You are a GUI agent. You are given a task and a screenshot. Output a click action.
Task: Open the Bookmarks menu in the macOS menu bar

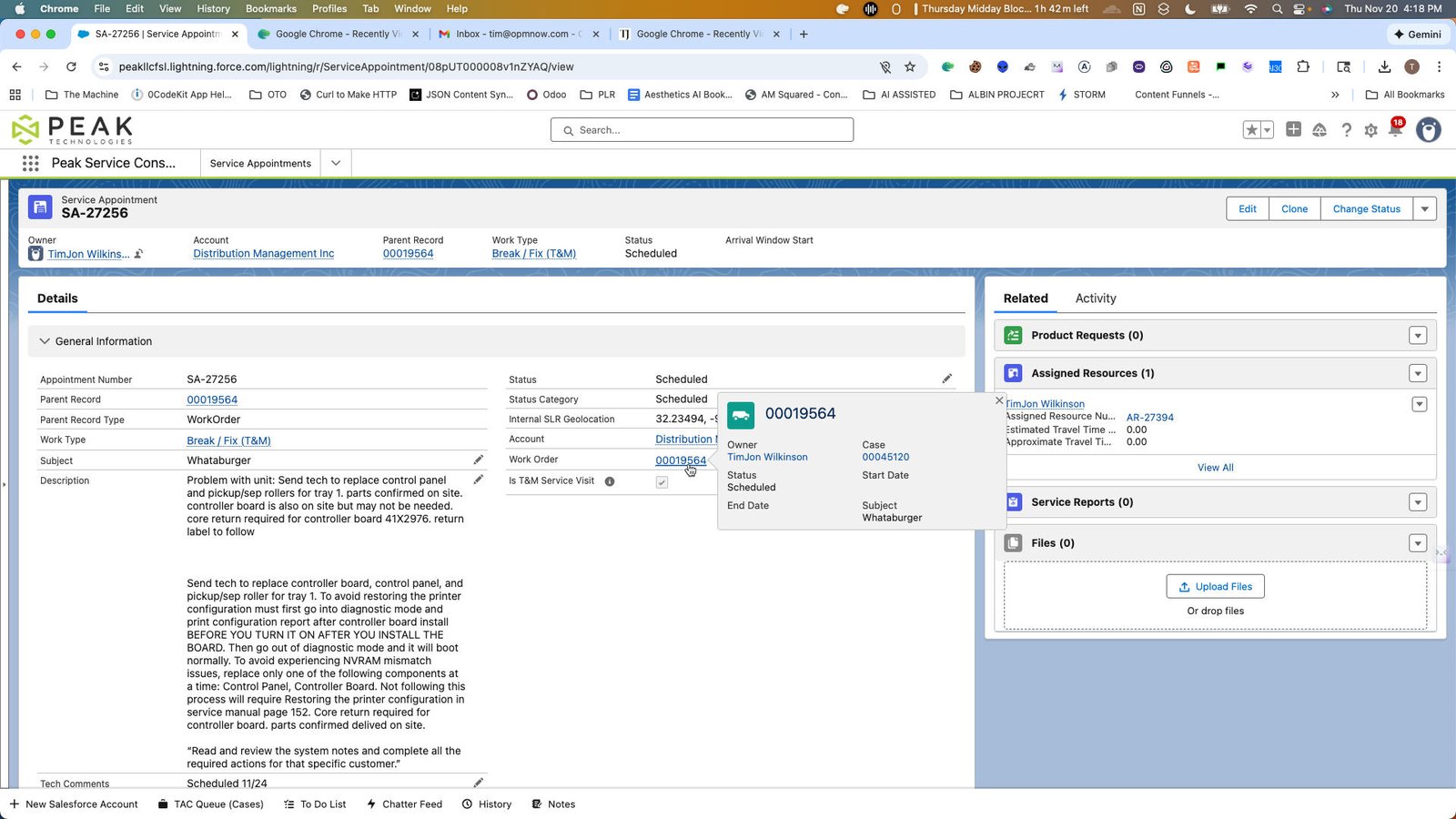point(271,8)
